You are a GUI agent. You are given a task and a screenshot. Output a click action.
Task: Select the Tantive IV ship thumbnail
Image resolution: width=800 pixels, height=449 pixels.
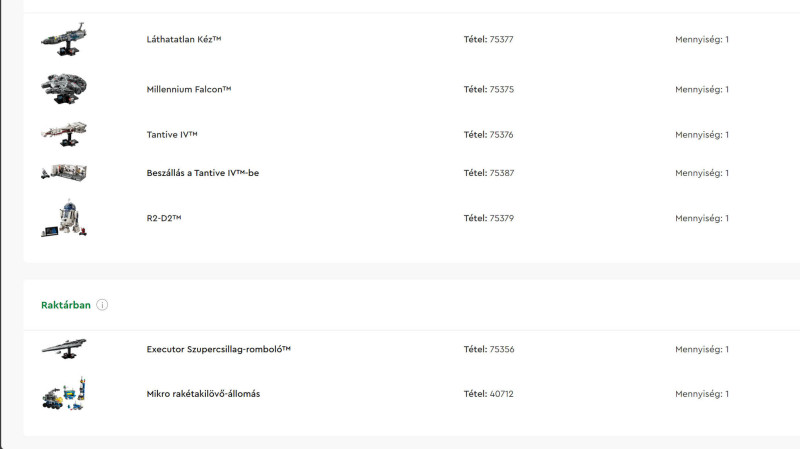(x=64, y=134)
